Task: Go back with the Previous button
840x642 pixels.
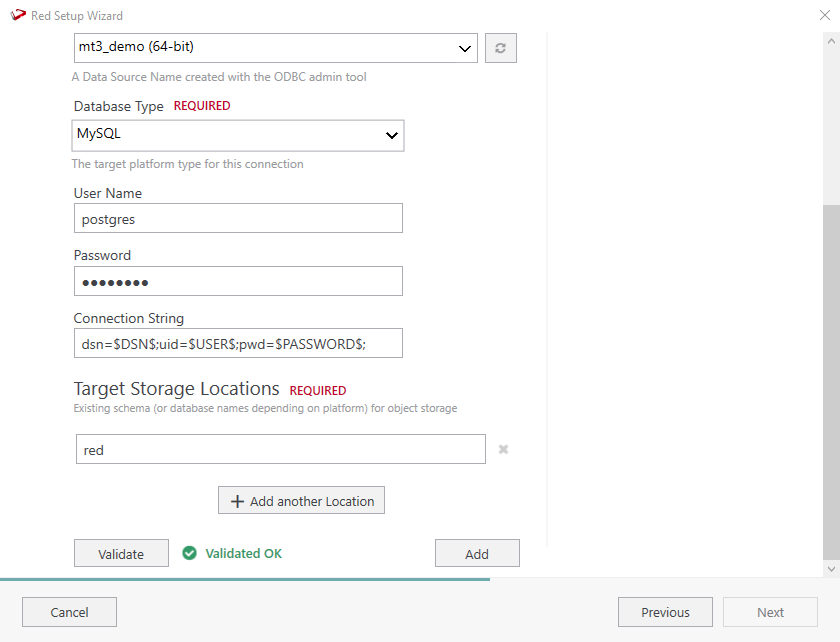Action: [x=665, y=612]
